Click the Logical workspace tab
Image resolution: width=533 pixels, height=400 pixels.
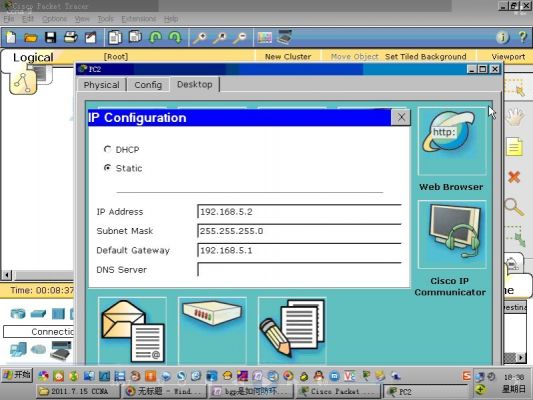(33, 57)
